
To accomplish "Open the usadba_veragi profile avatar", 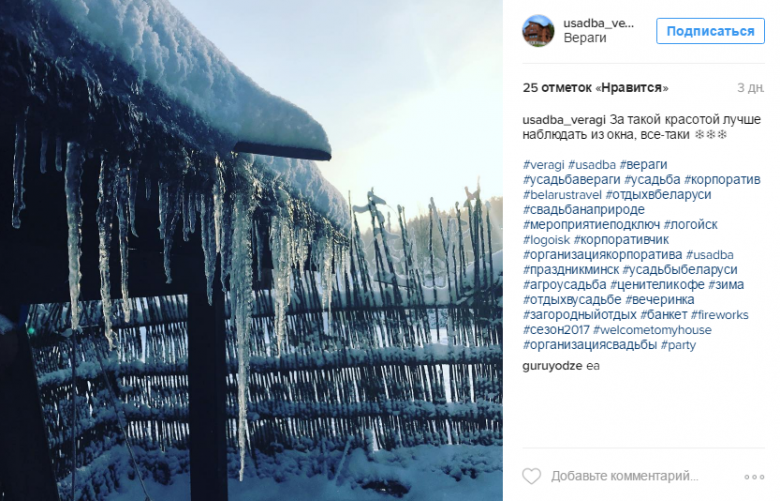I will 538,31.
